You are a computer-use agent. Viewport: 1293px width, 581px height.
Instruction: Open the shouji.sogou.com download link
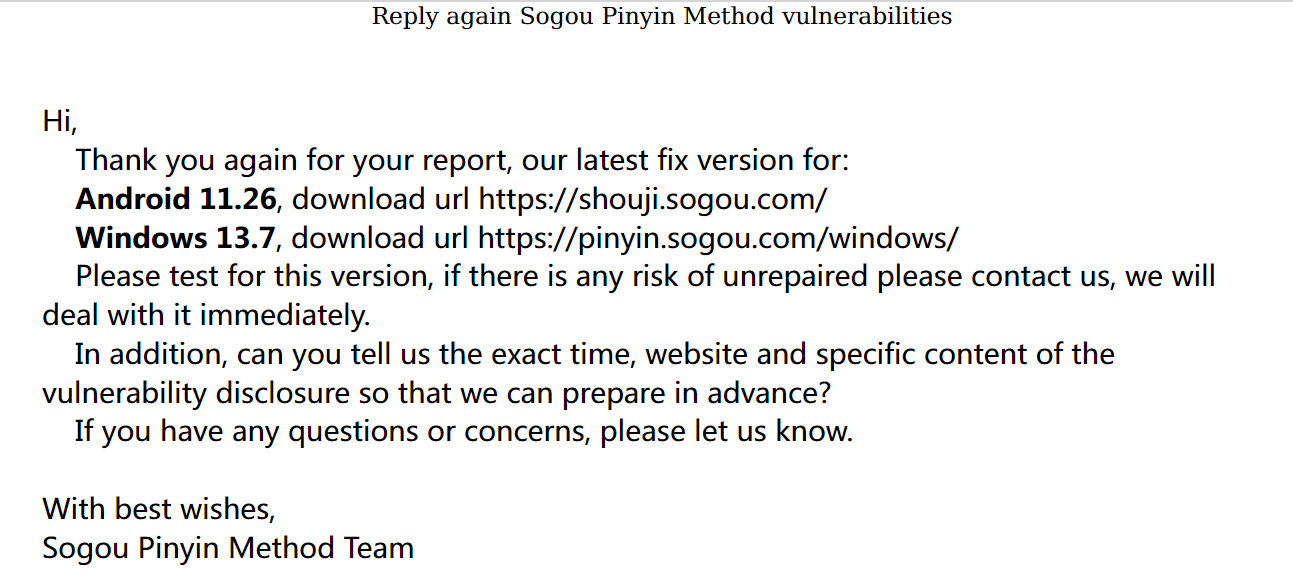pos(652,199)
